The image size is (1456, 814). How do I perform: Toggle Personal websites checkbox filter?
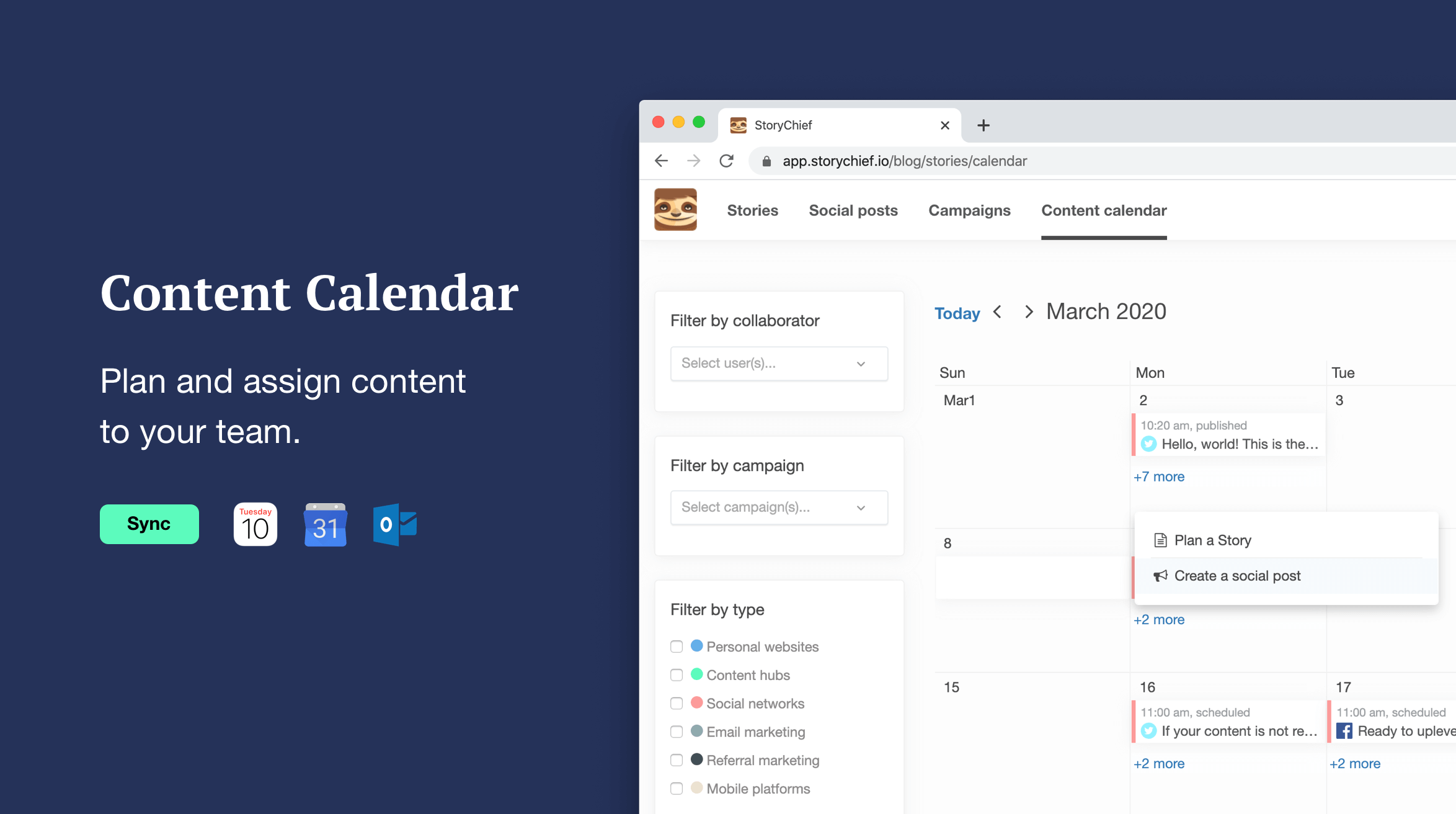(676, 647)
